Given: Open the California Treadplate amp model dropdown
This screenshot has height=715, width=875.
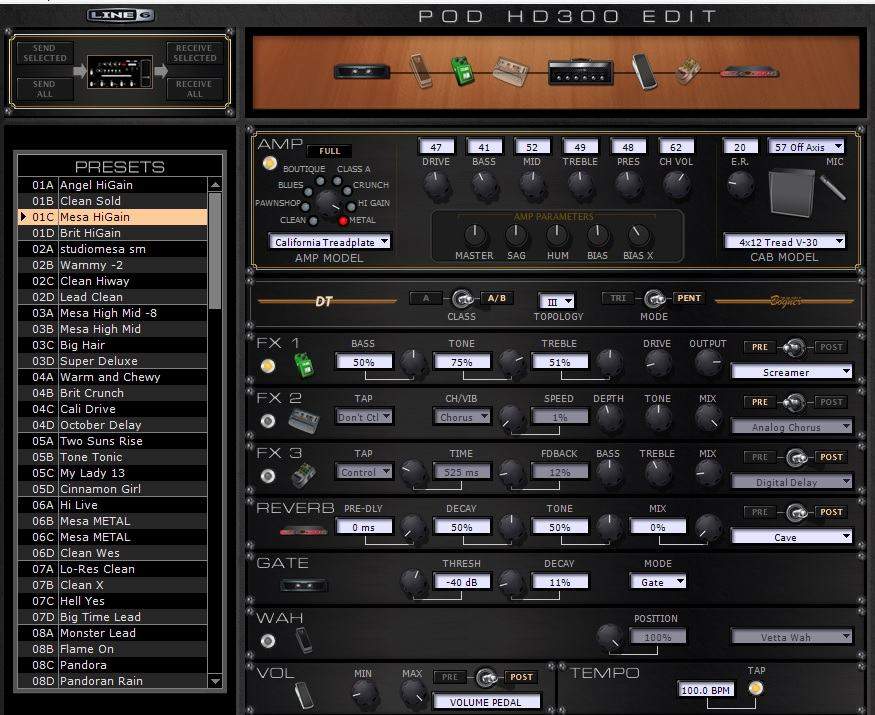Looking at the screenshot, I should tap(330, 242).
